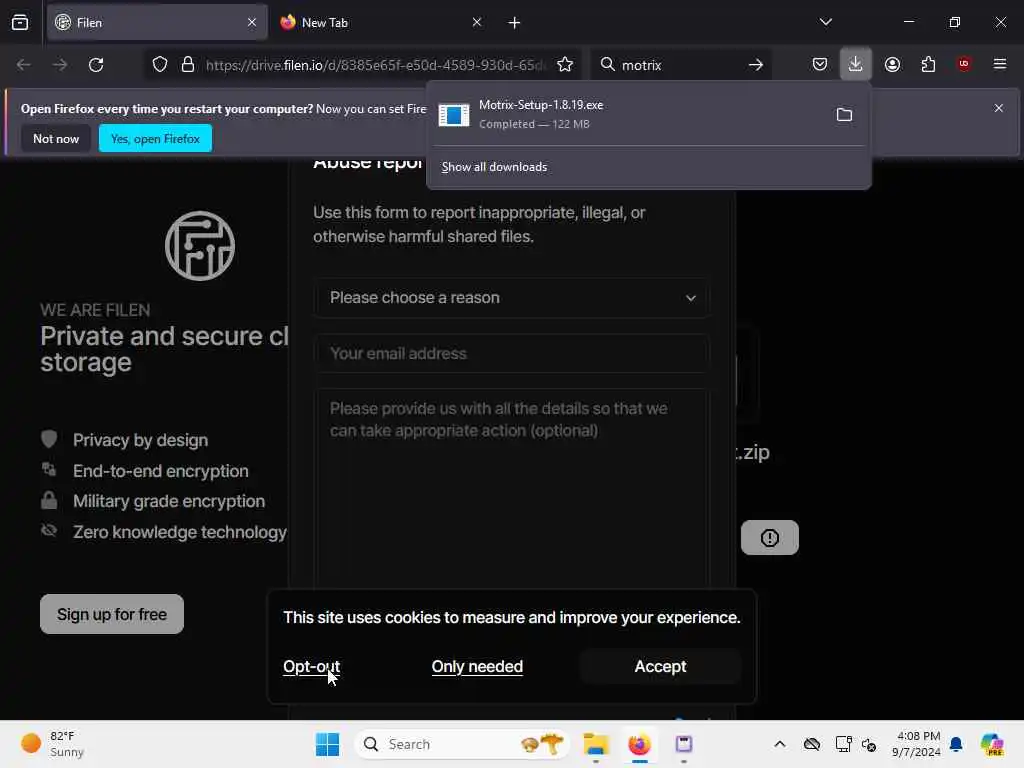Click the Firefox View icon in tab bar

click(20, 23)
